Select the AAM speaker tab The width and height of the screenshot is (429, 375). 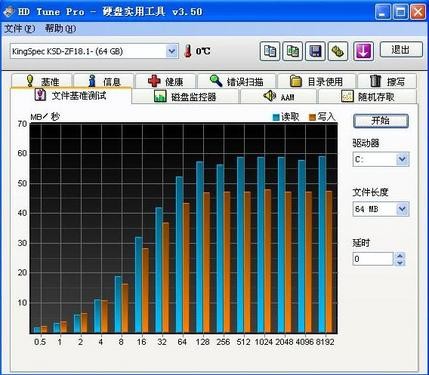(x=278, y=97)
